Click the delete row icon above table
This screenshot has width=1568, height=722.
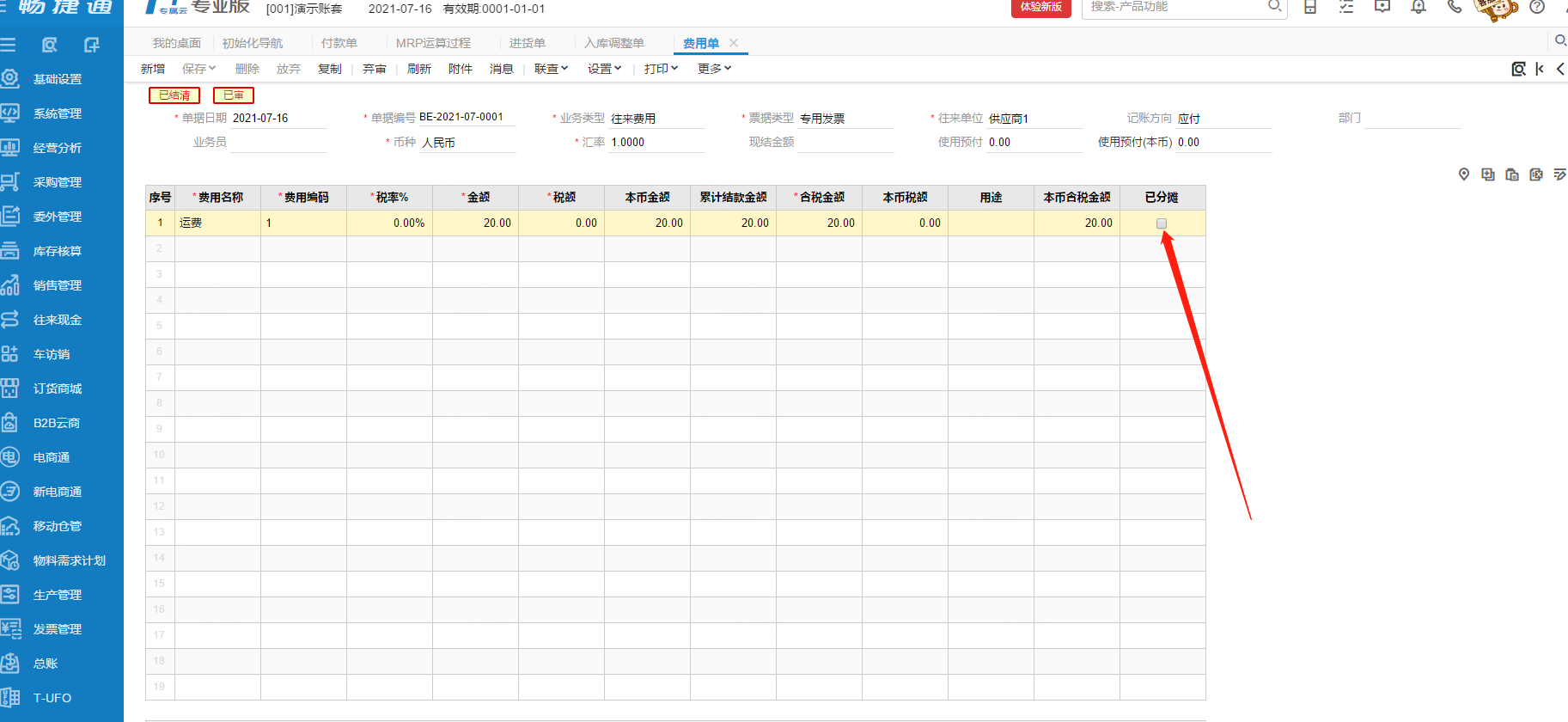click(1536, 174)
